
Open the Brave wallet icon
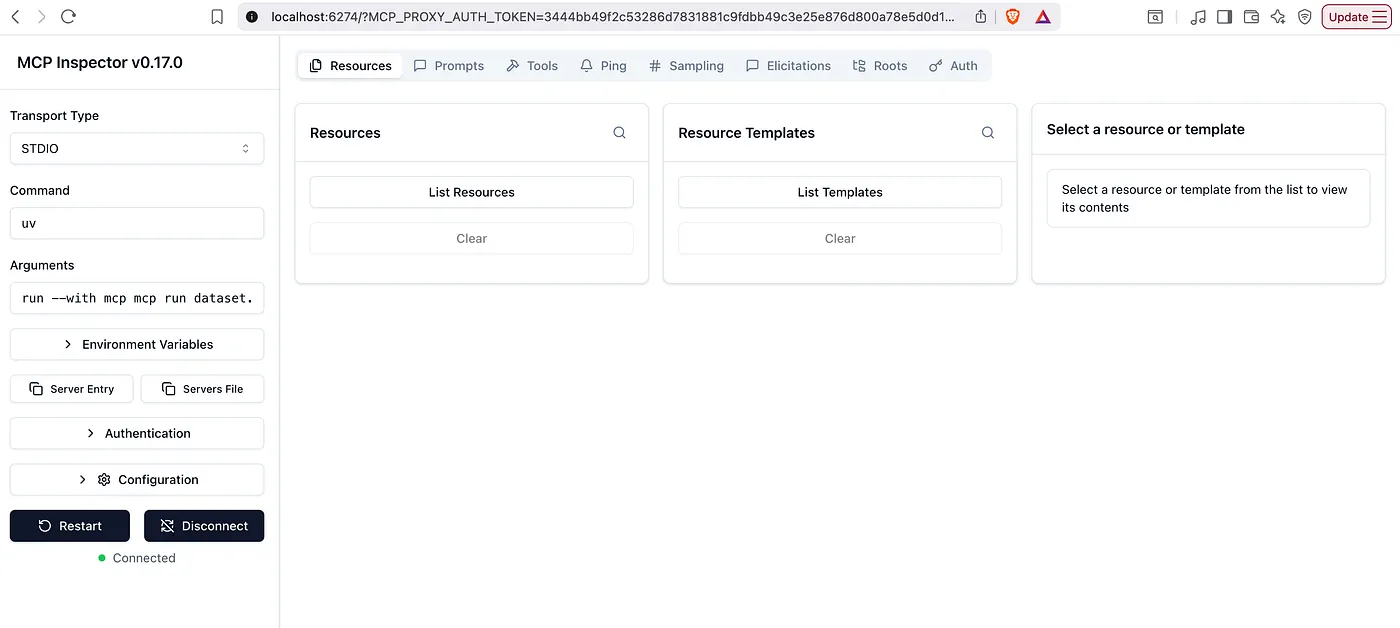1251,17
